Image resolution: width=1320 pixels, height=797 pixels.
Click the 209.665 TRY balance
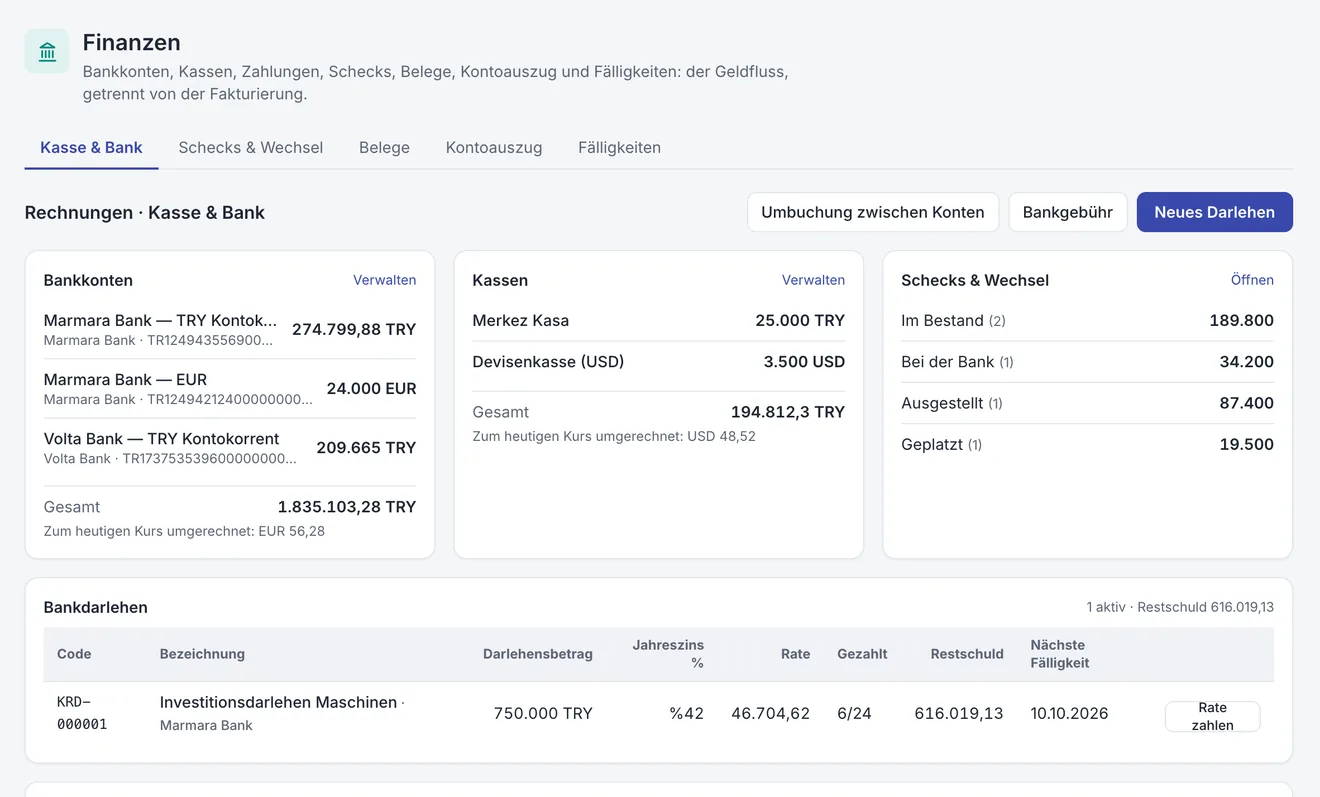click(x=366, y=447)
